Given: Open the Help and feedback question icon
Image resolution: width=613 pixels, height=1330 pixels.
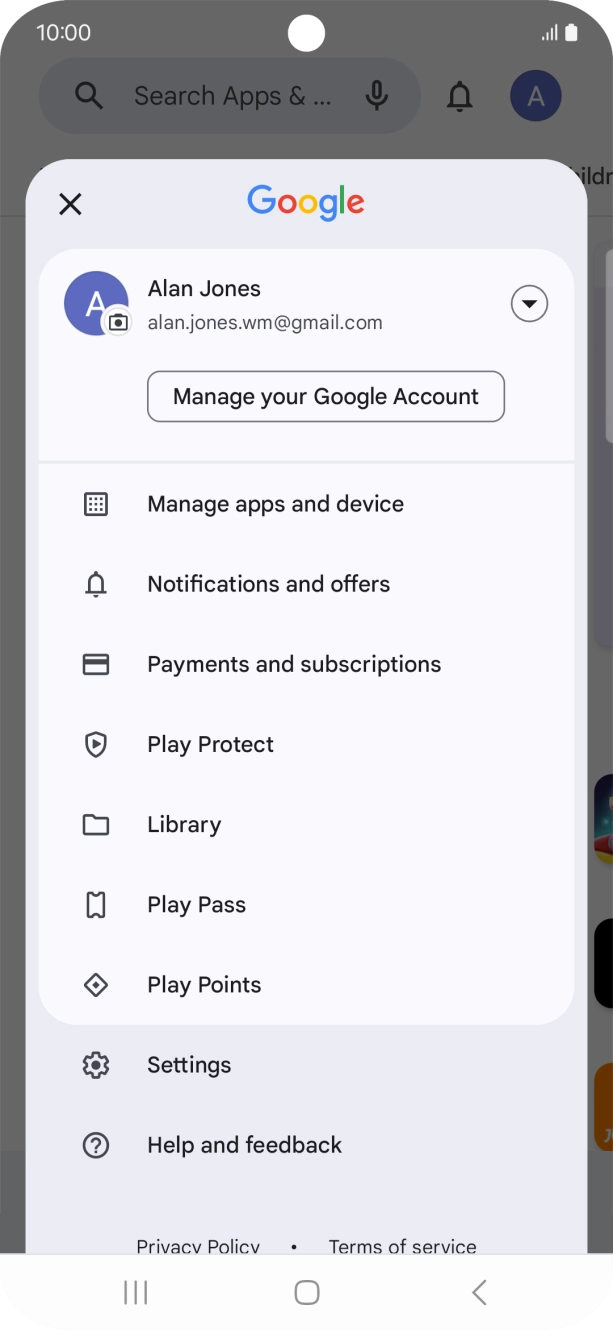Looking at the screenshot, I should coord(95,1145).
